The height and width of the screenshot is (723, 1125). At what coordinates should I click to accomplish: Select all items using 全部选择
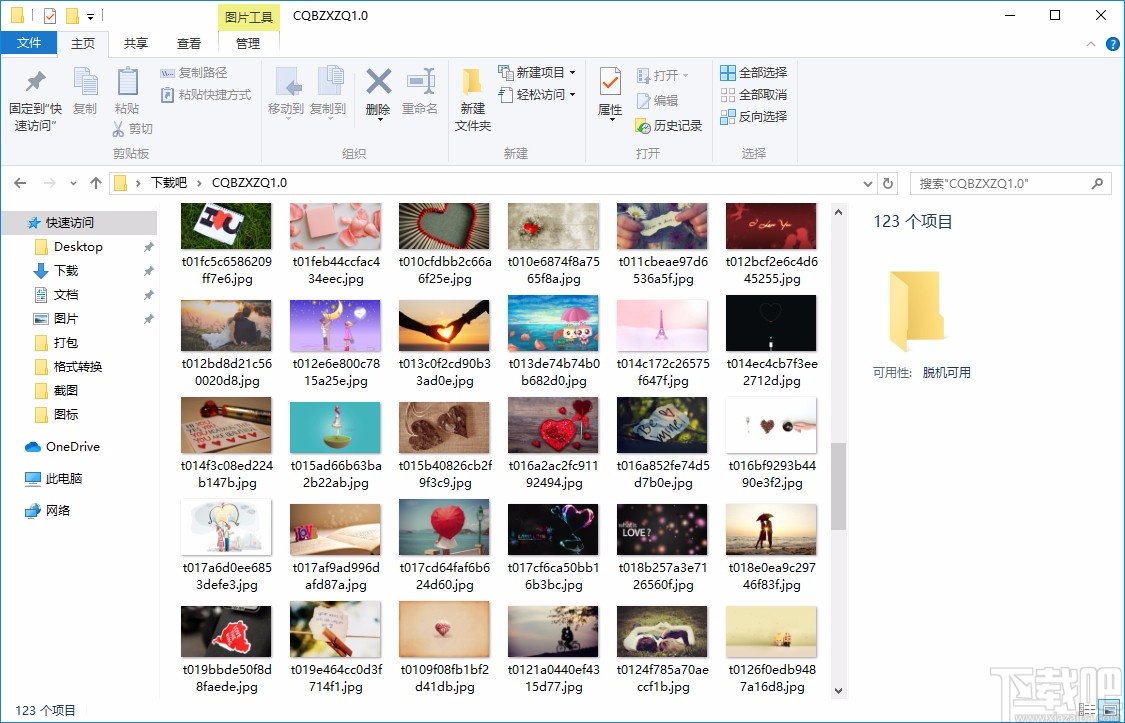753,72
